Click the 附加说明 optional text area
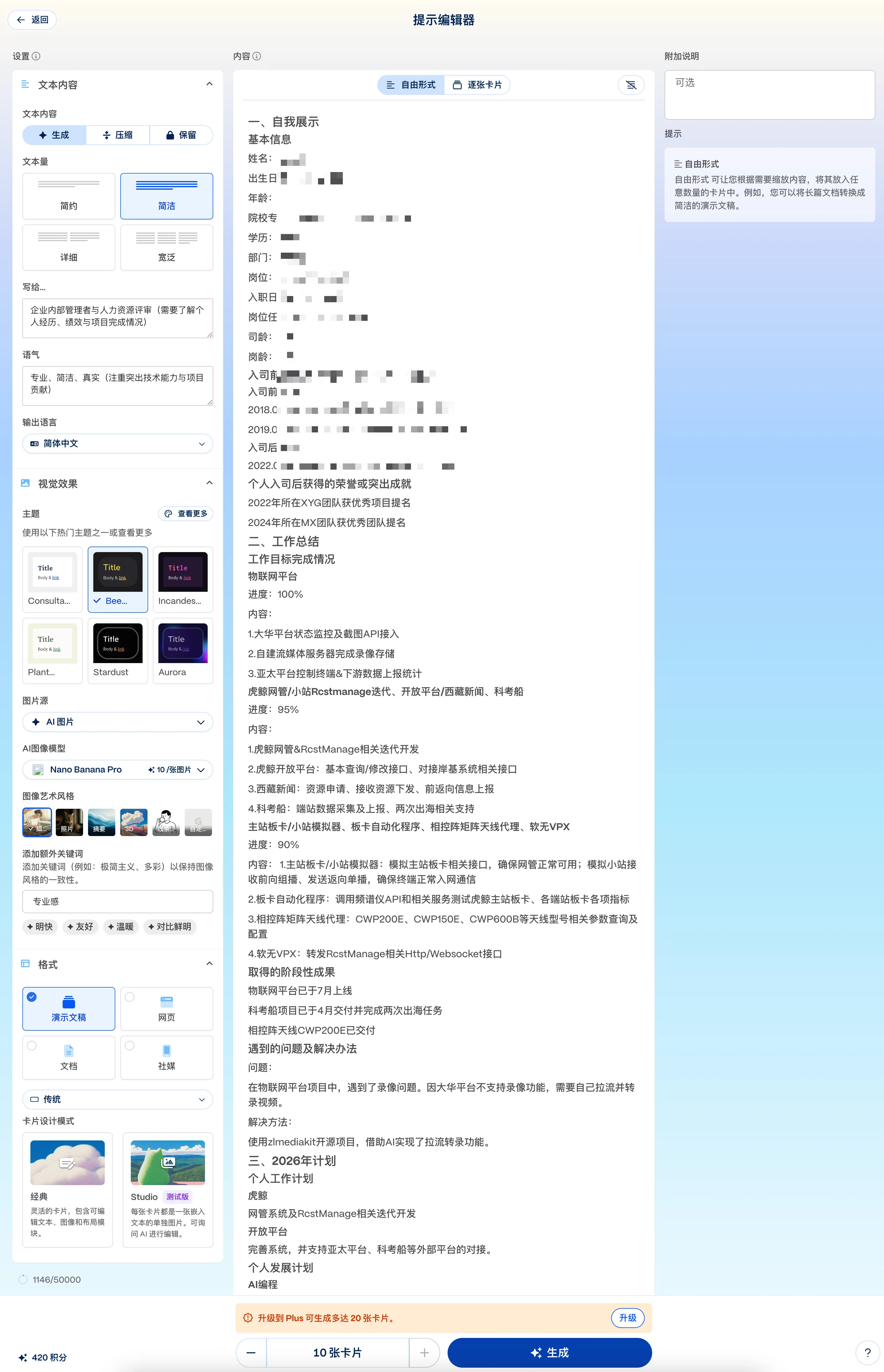This screenshot has height=1372, width=884. click(770, 95)
